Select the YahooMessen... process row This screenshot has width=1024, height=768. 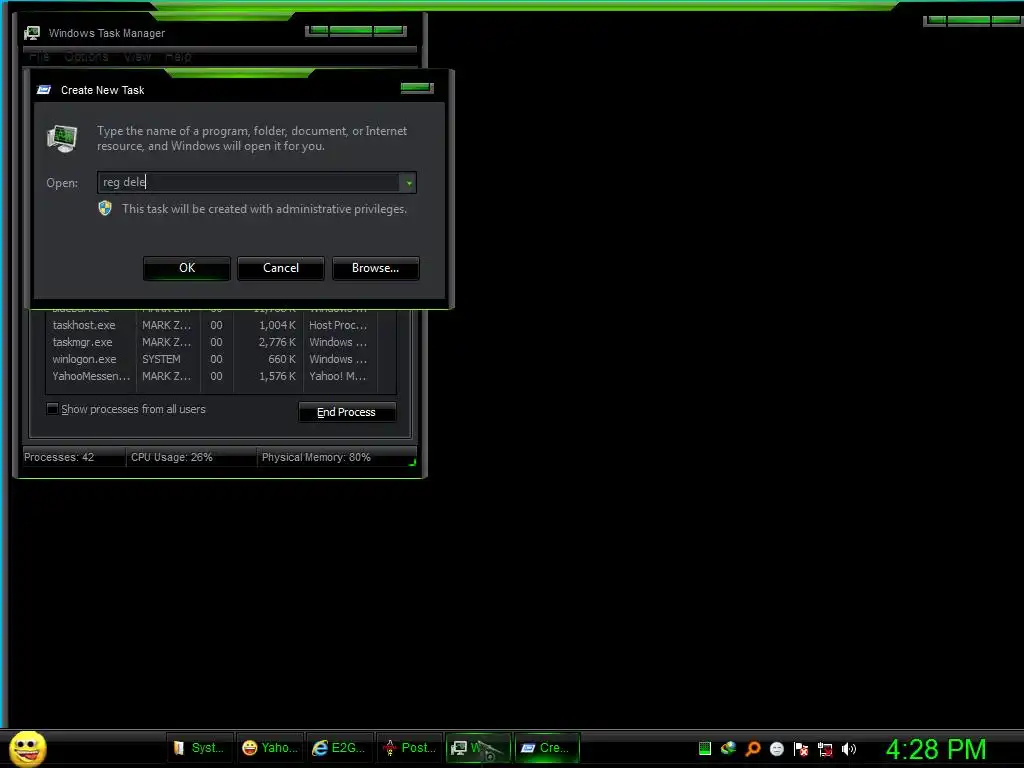pos(221,376)
